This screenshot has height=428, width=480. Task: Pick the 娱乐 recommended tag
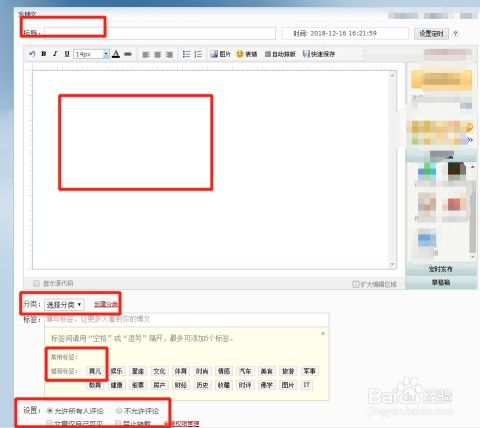click(x=116, y=371)
